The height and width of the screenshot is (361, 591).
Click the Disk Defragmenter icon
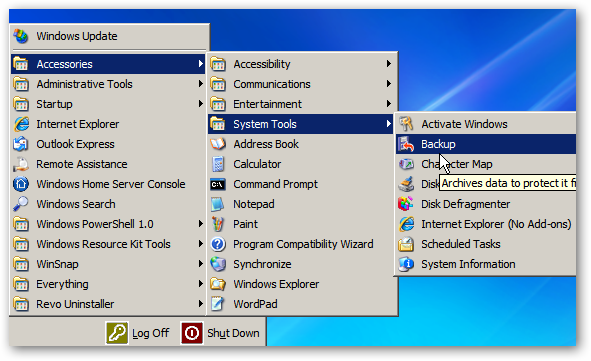pyautogui.click(x=406, y=204)
